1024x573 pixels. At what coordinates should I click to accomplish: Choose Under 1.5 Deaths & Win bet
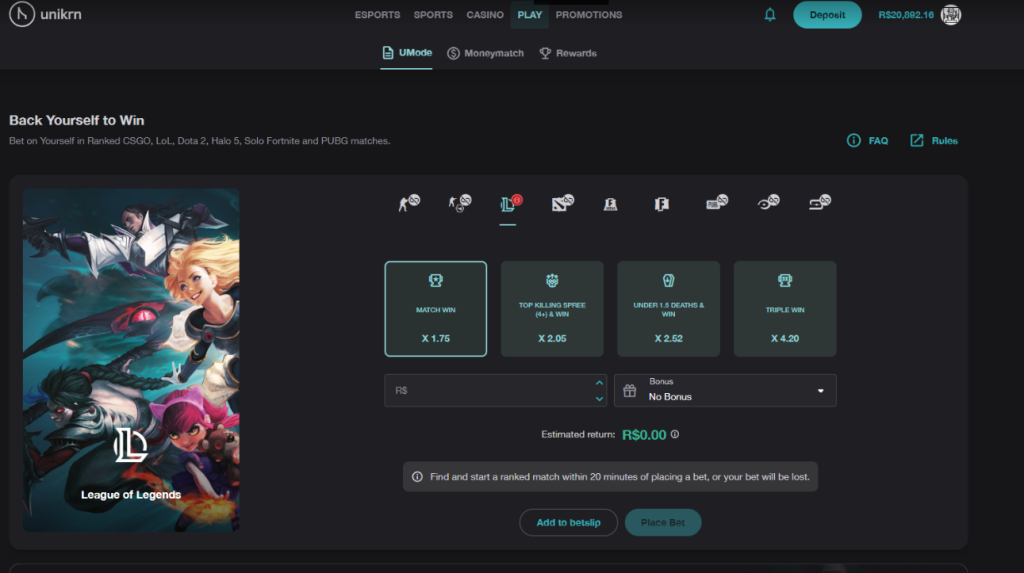tap(668, 309)
